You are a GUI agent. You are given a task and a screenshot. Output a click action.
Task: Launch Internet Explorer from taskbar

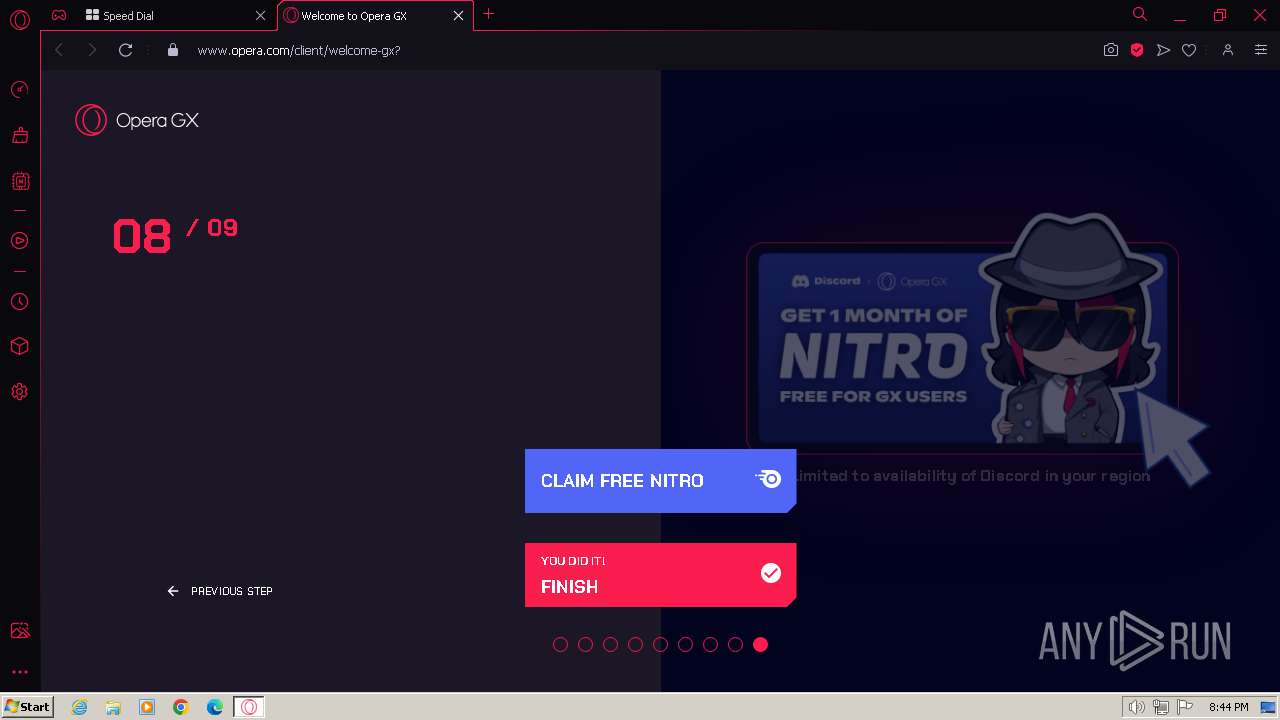point(80,707)
